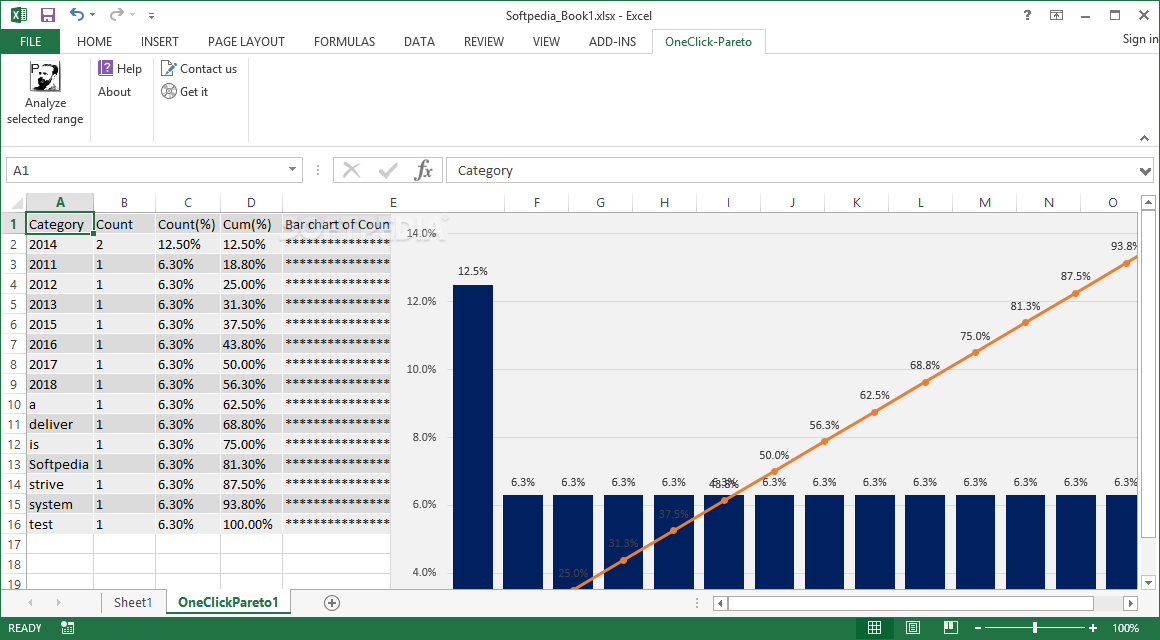Click the Cum(%) header cell
Viewport: 1160px width, 640px height.
point(252,224)
